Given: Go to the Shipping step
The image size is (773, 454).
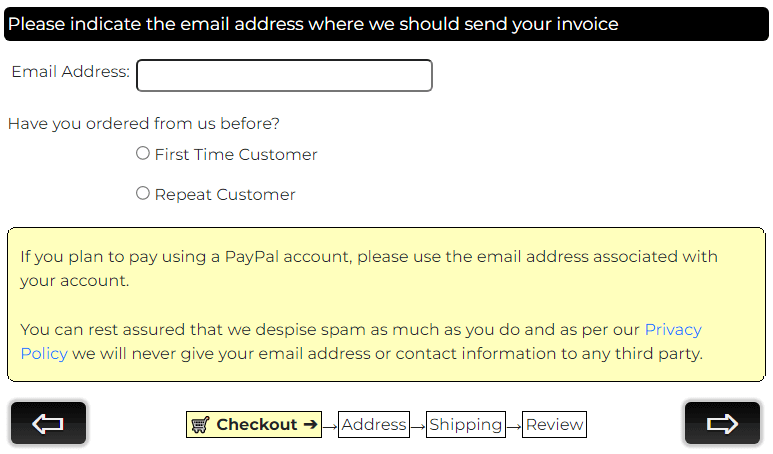Looking at the screenshot, I should [x=466, y=425].
